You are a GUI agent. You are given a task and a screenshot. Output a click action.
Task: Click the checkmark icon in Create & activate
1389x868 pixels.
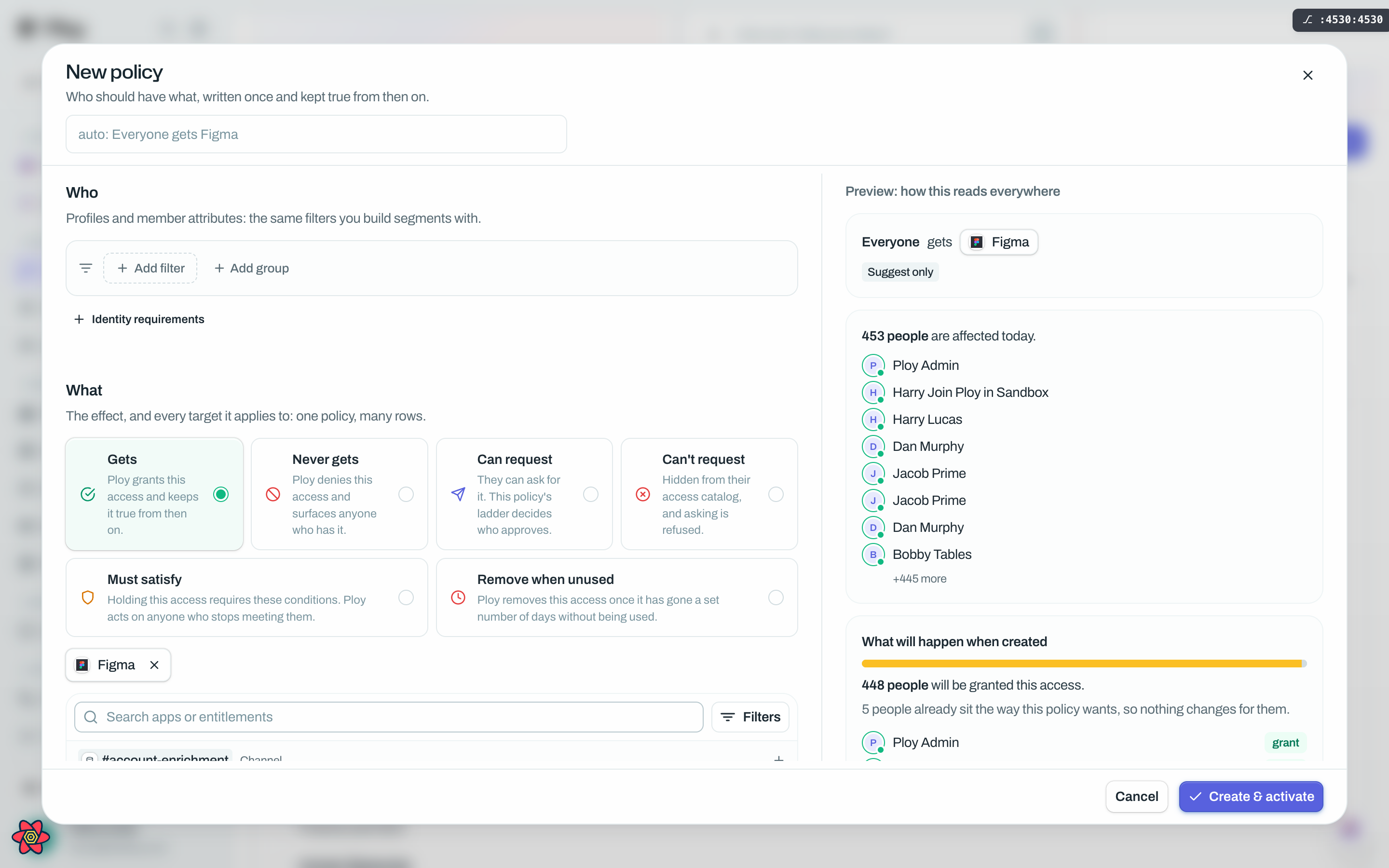coord(1196,797)
